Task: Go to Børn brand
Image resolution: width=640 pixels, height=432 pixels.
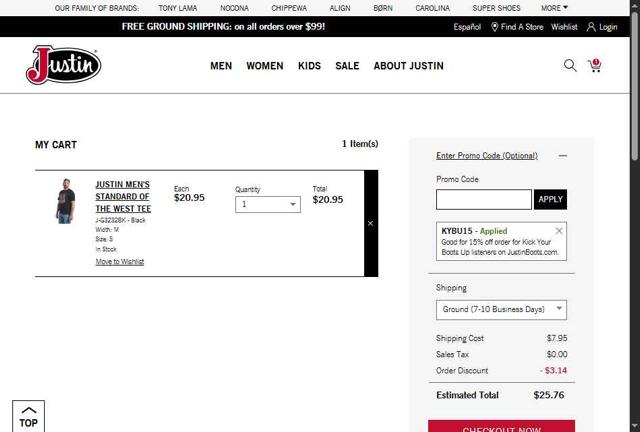Action: pyautogui.click(x=383, y=8)
